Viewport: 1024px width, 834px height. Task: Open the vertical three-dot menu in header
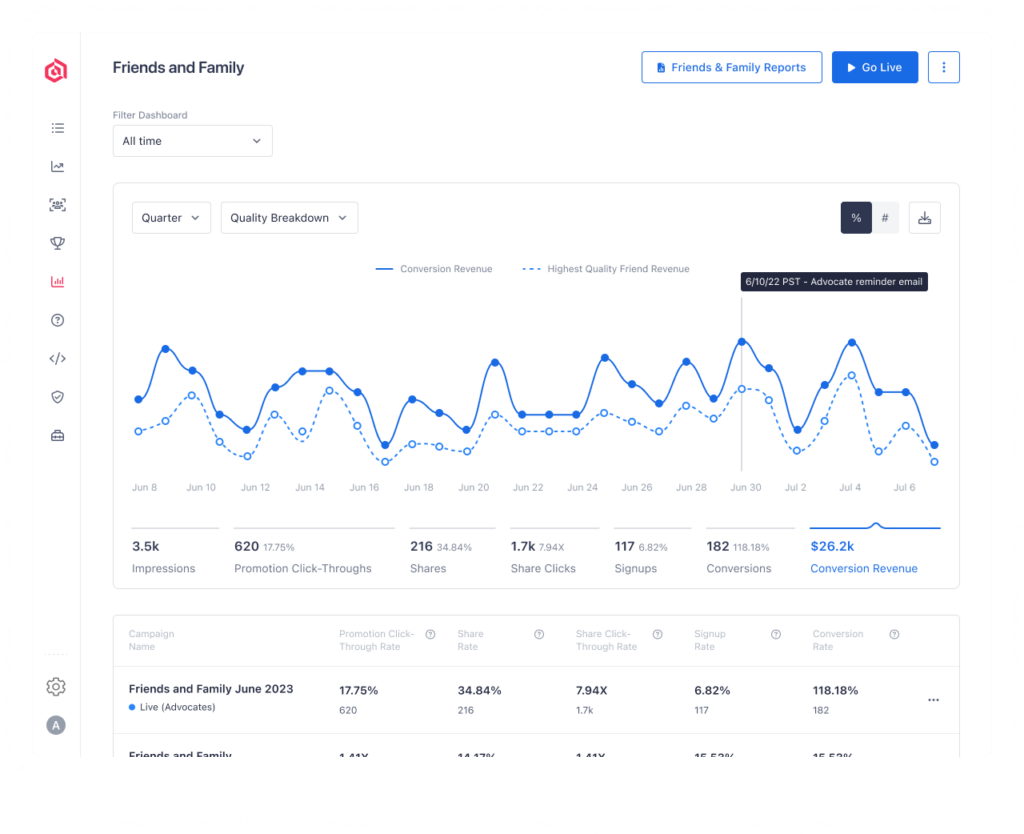coord(944,67)
